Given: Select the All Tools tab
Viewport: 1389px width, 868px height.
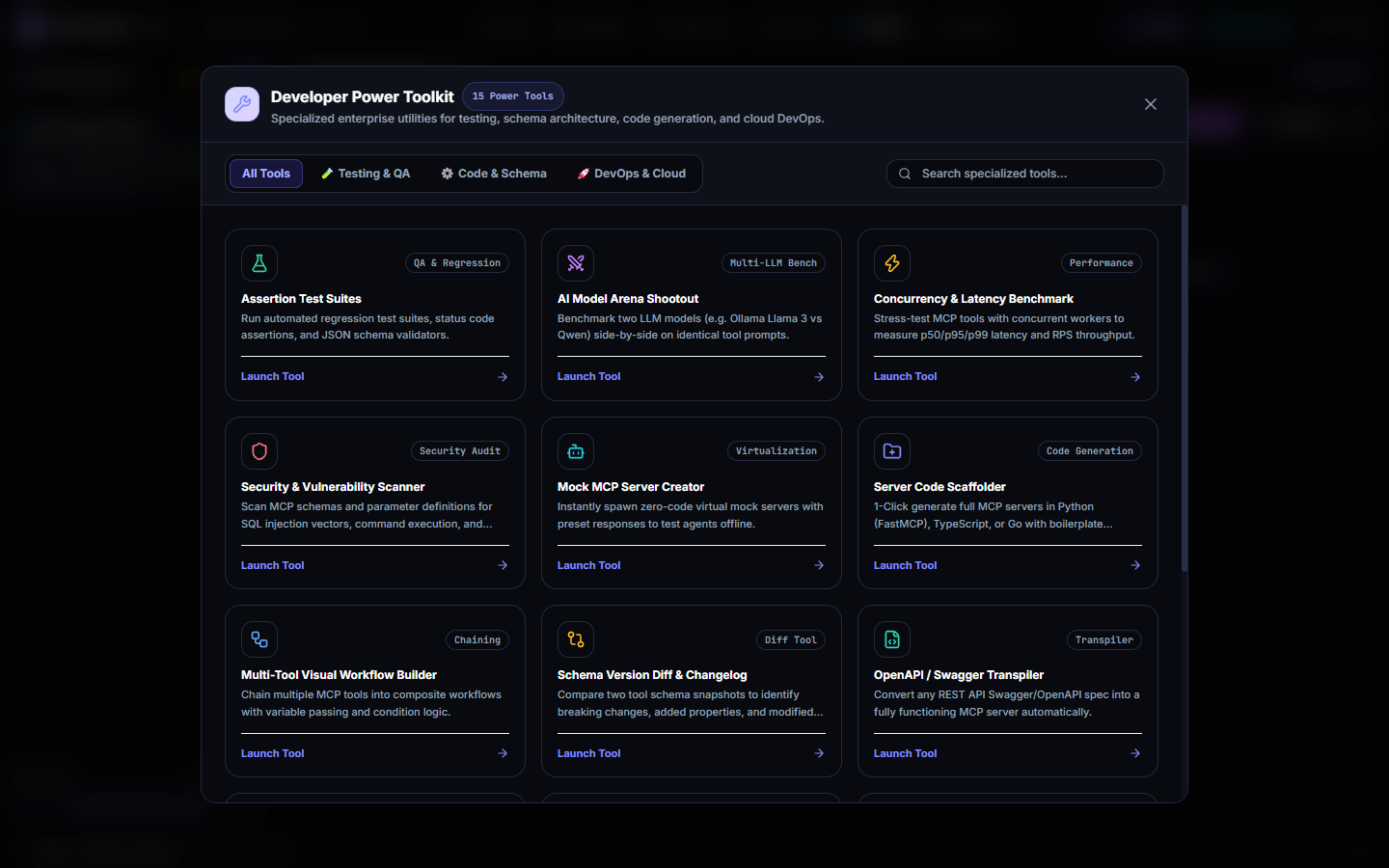Looking at the screenshot, I should coord(266,174).
